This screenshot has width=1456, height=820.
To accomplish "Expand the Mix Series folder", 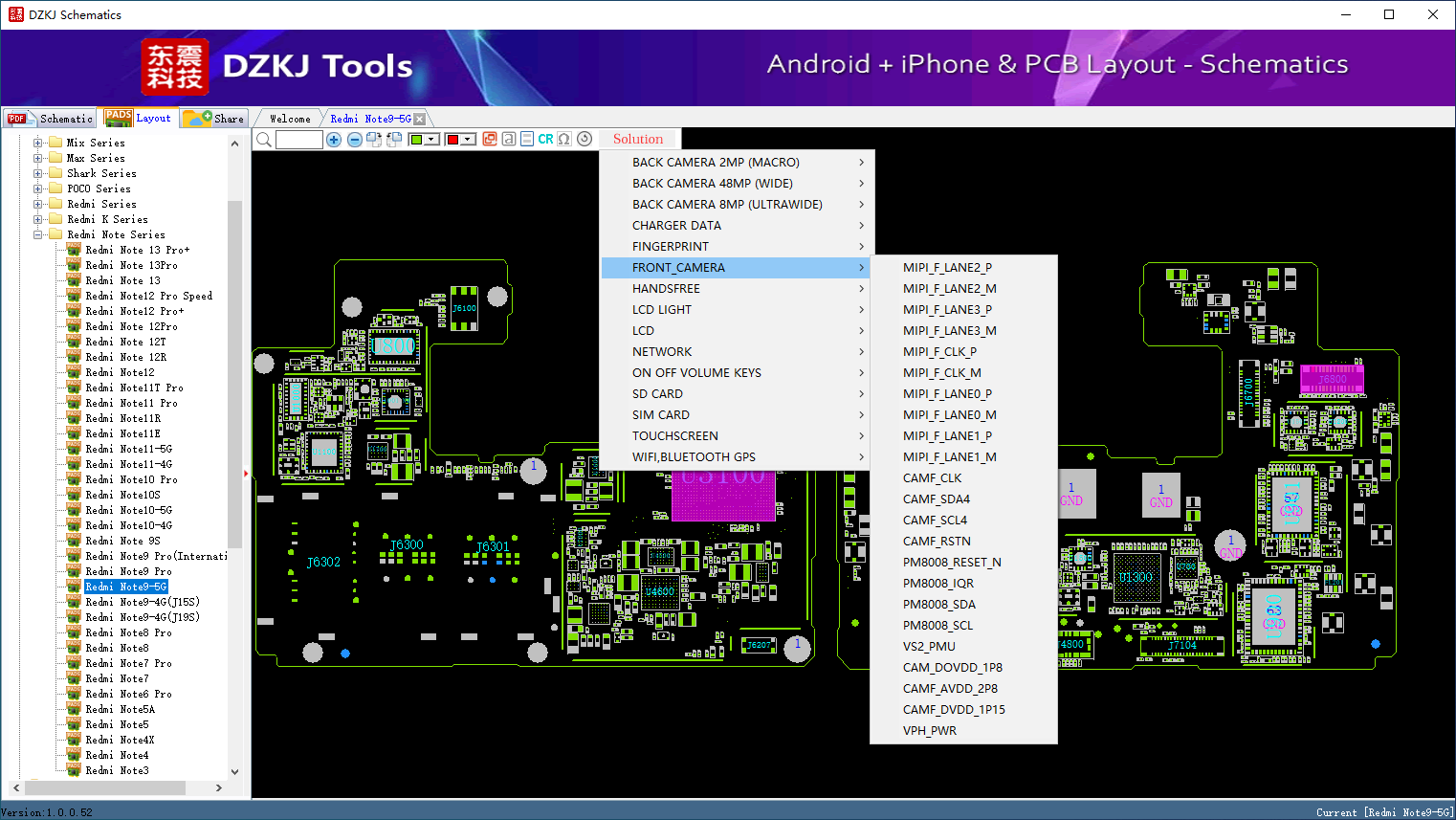I will pos(38,143).
